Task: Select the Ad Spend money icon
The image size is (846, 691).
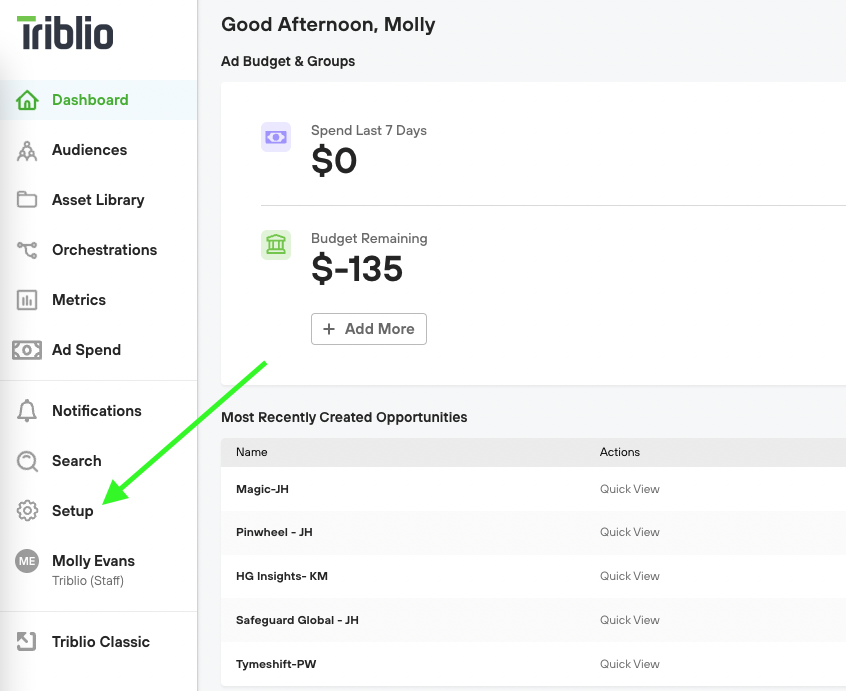Action: coord(28,350)
